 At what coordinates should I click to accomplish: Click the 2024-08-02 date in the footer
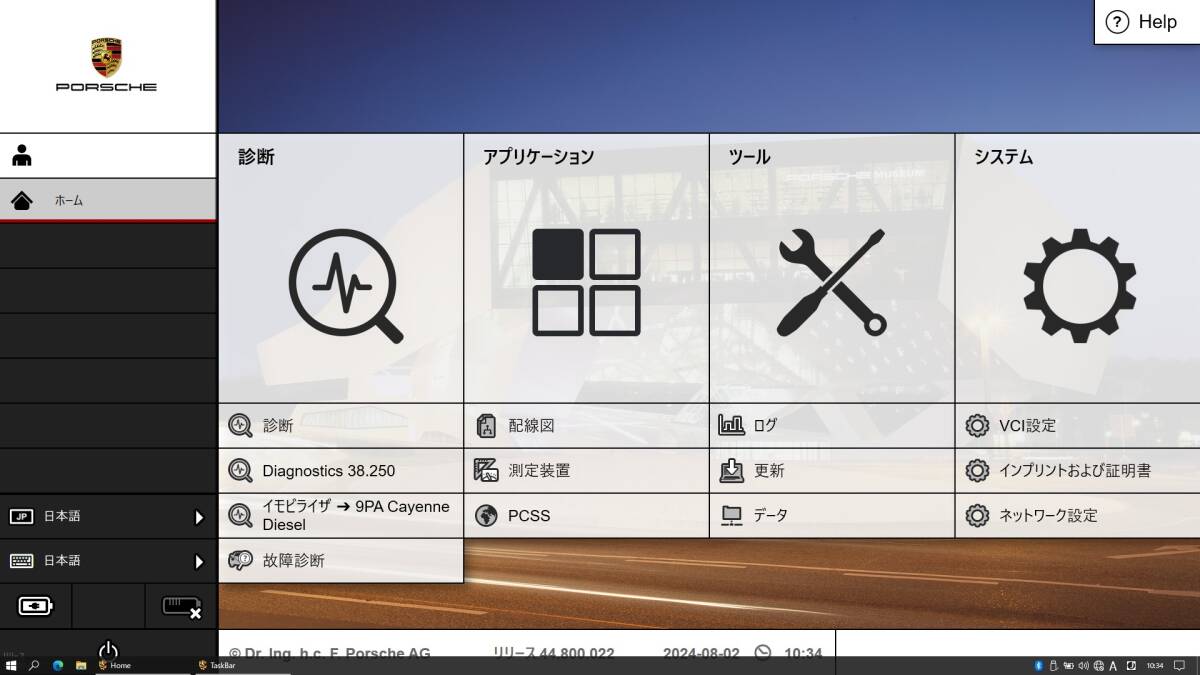(701, 652)
